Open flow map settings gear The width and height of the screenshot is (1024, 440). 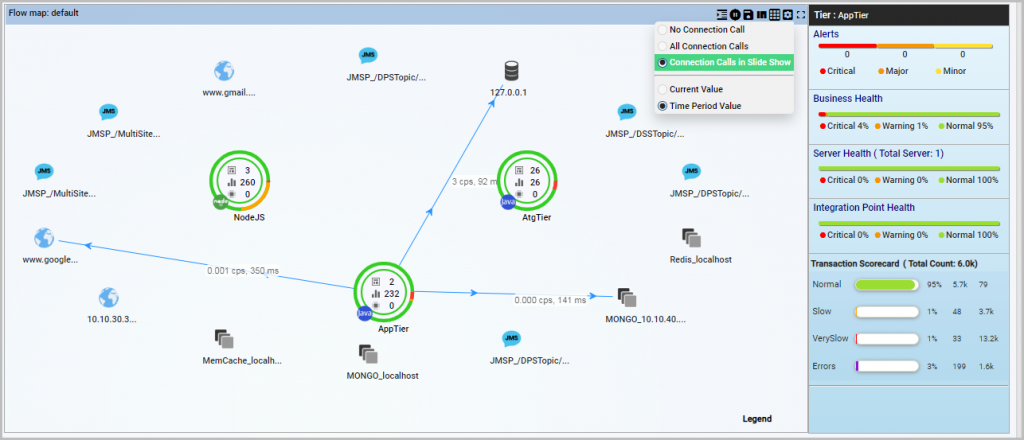788,14
